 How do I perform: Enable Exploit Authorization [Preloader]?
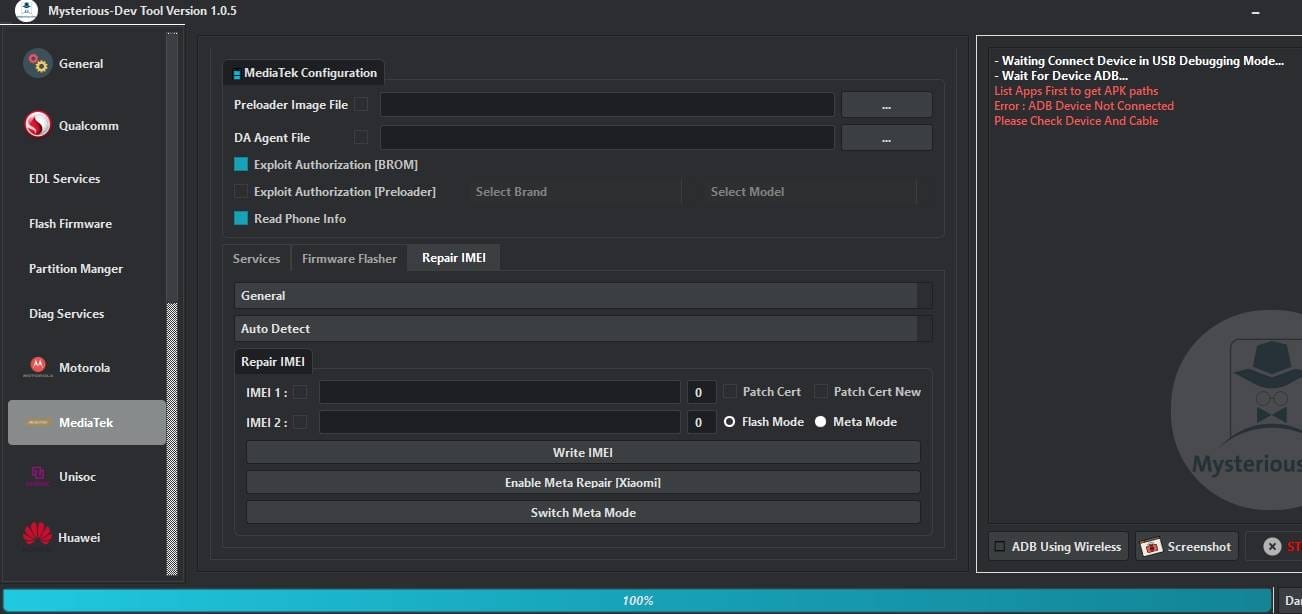click(x=240, y=191)
